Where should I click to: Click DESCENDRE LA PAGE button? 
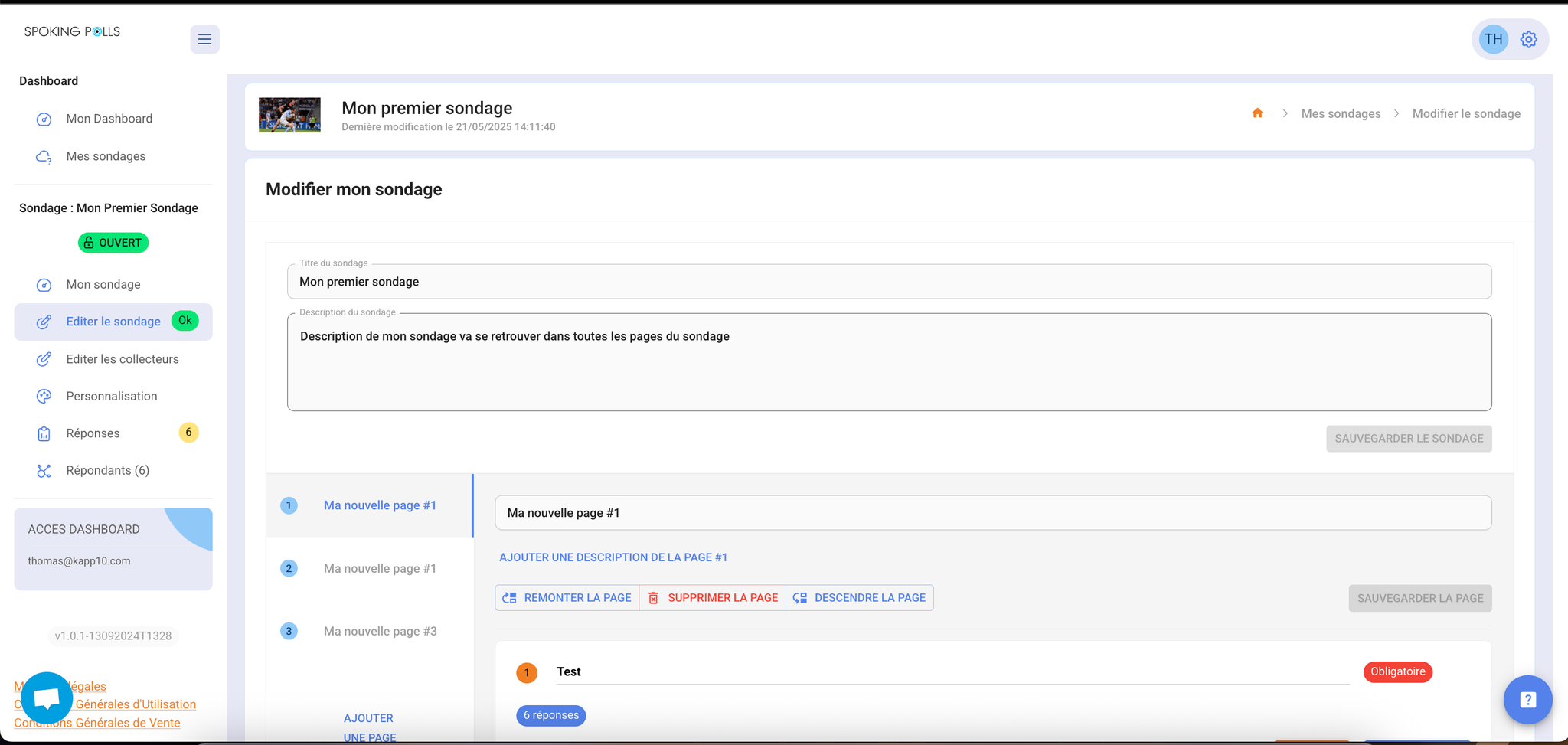(x=860, y=598)
